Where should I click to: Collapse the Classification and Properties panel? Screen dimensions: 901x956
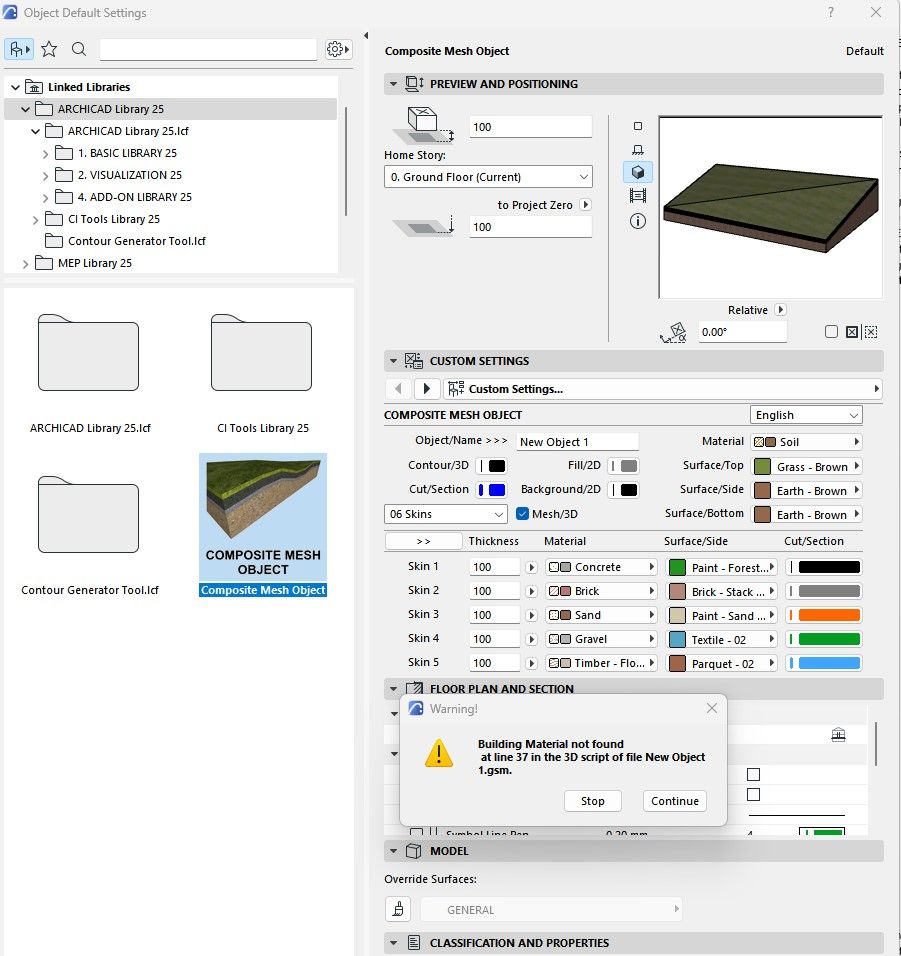[x=393, y=943]
